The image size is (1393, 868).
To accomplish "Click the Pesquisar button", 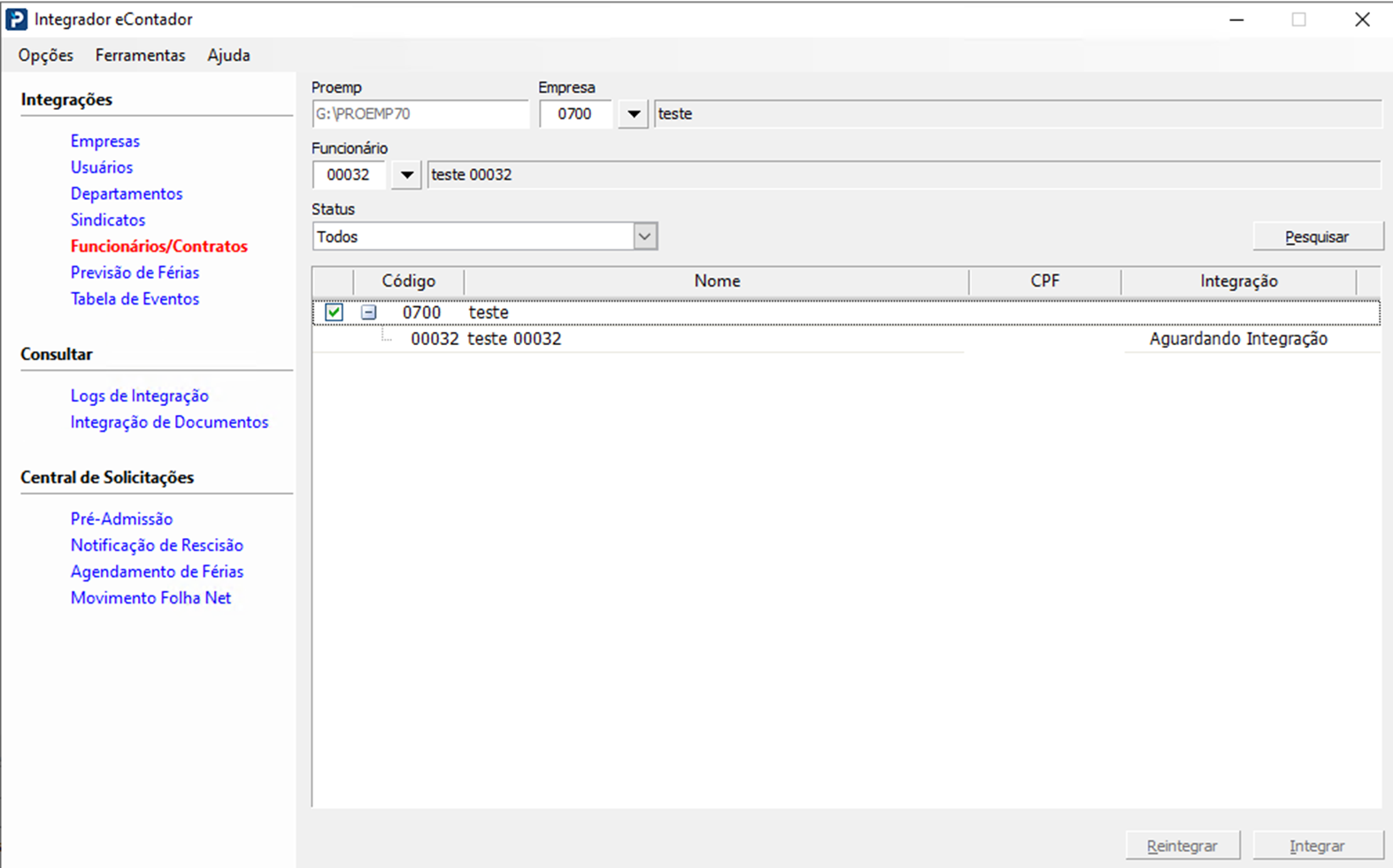I will pyautogui.click(x=1317, y=237).
